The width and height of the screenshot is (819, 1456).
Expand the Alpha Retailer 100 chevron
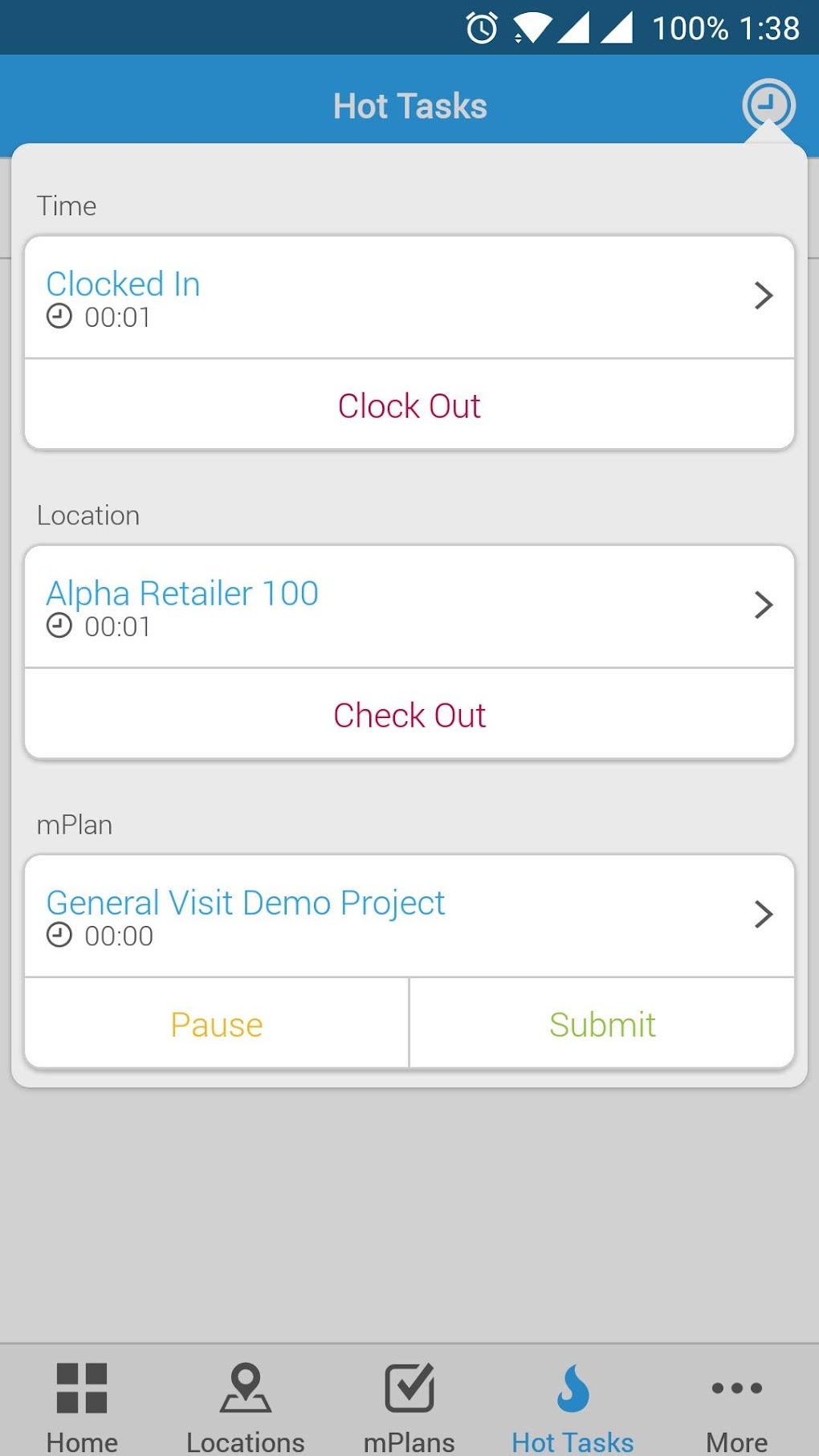tap(764, 605)
